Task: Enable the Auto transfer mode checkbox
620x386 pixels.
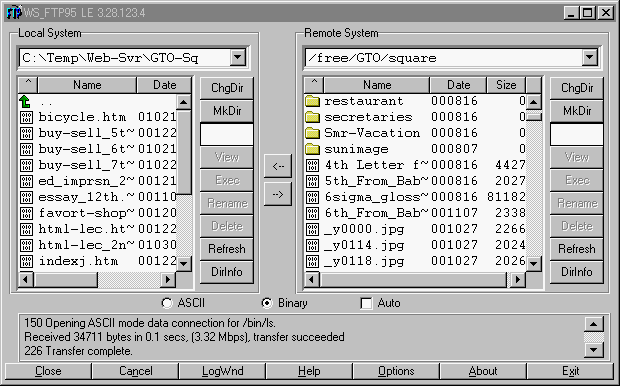Action: [367, 303]
